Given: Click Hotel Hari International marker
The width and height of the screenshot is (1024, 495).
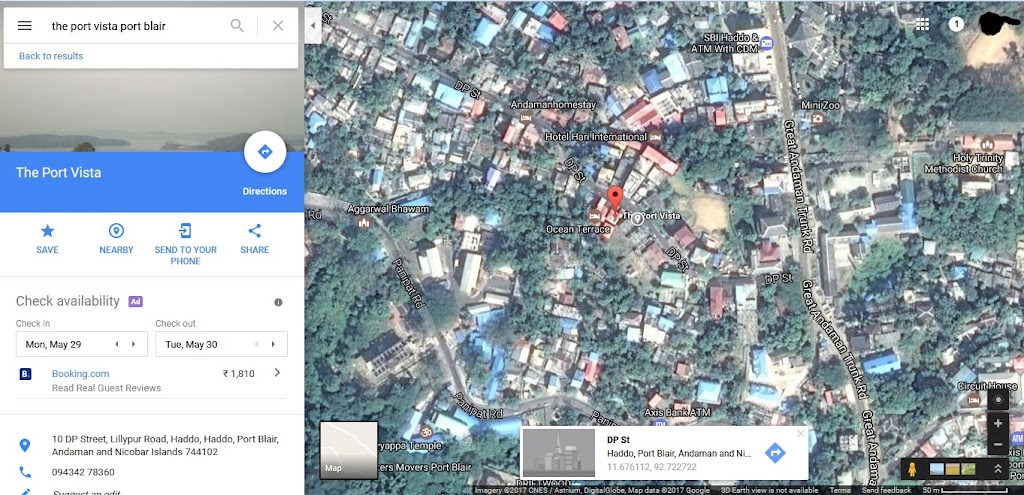Looking at the screenshot, I should pyautogui.click(x=656, y=137).
